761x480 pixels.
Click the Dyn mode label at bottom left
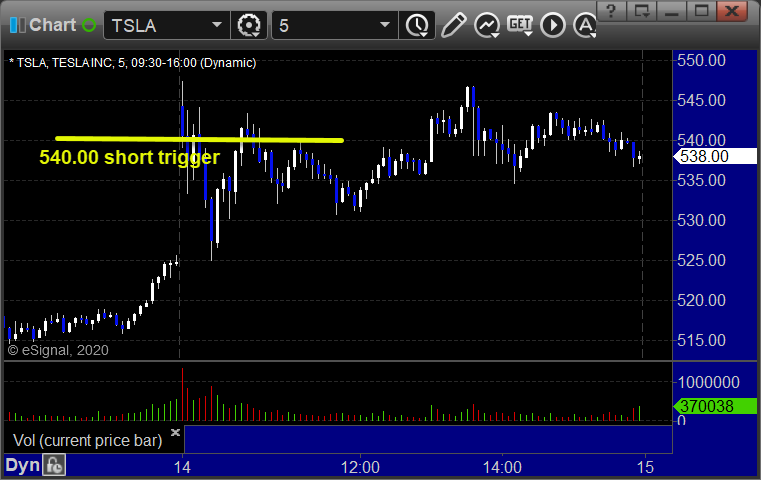coord(22,465)
